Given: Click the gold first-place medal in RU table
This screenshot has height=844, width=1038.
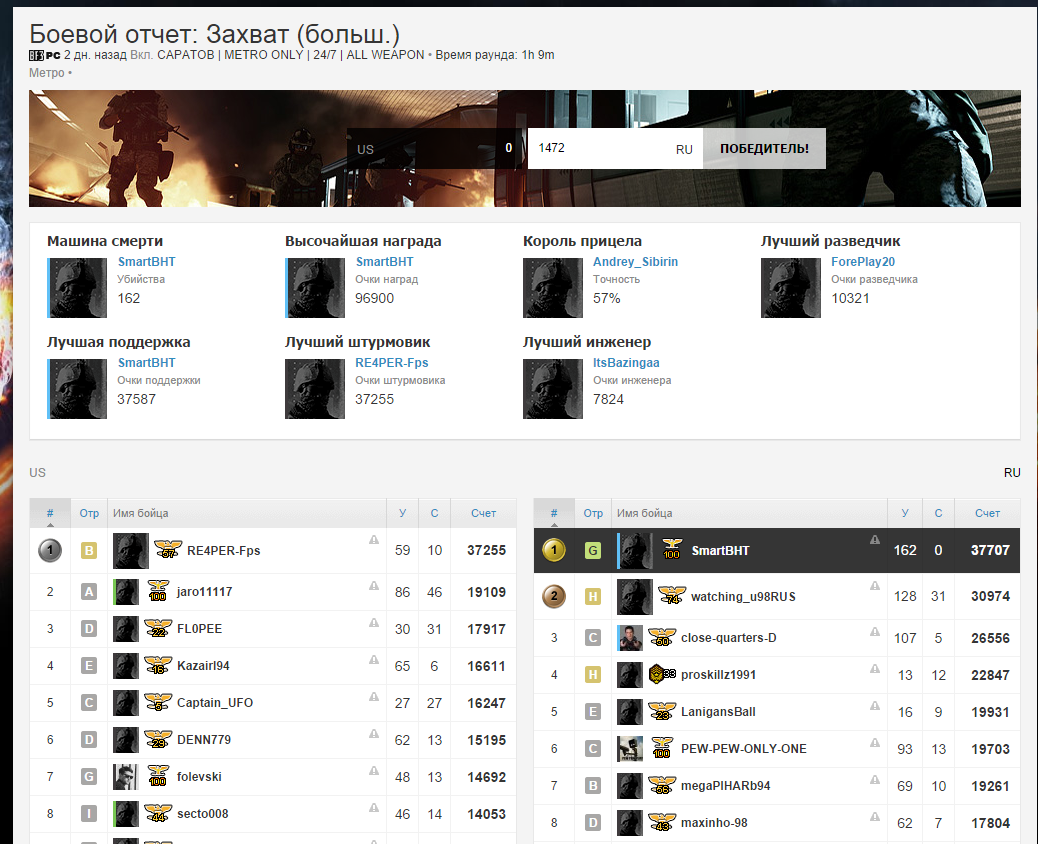Looking at the screenshot, I should coord(553,550).
